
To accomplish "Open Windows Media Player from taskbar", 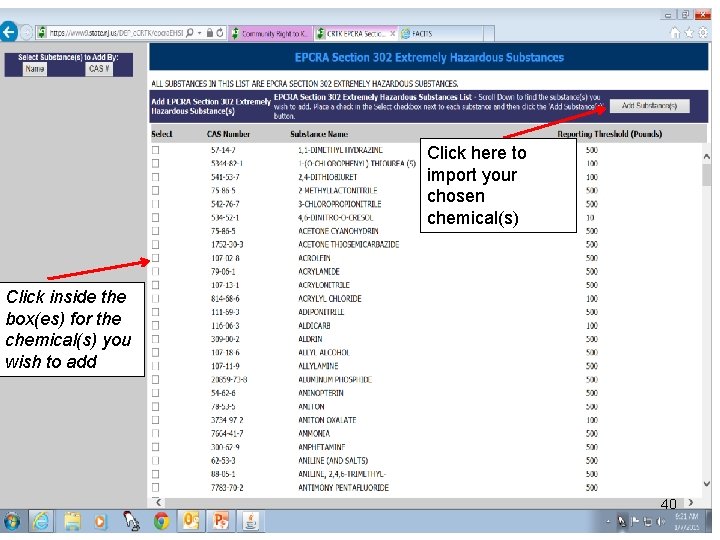I will coord(100,522).
